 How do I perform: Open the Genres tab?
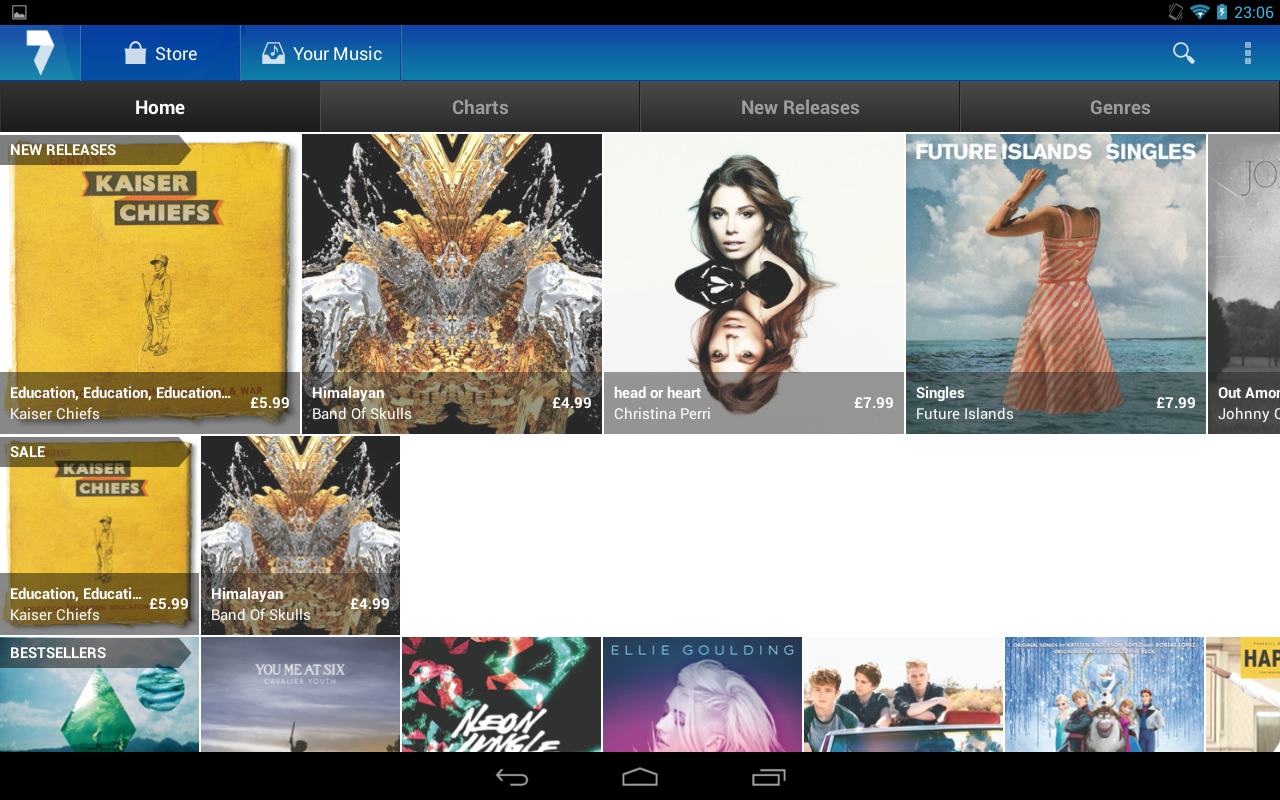[1120, 107]
